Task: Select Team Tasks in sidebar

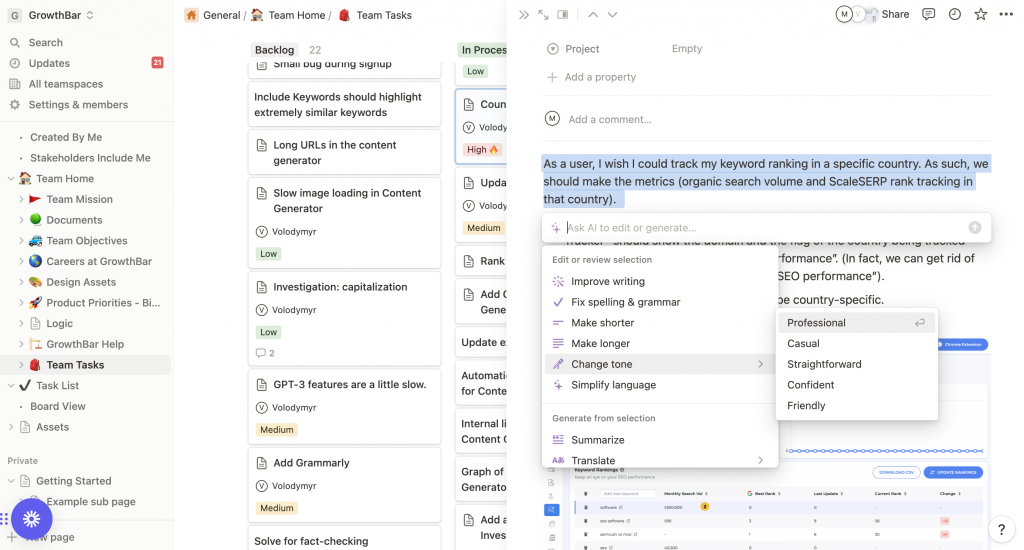Action: [x=86, y=364]
